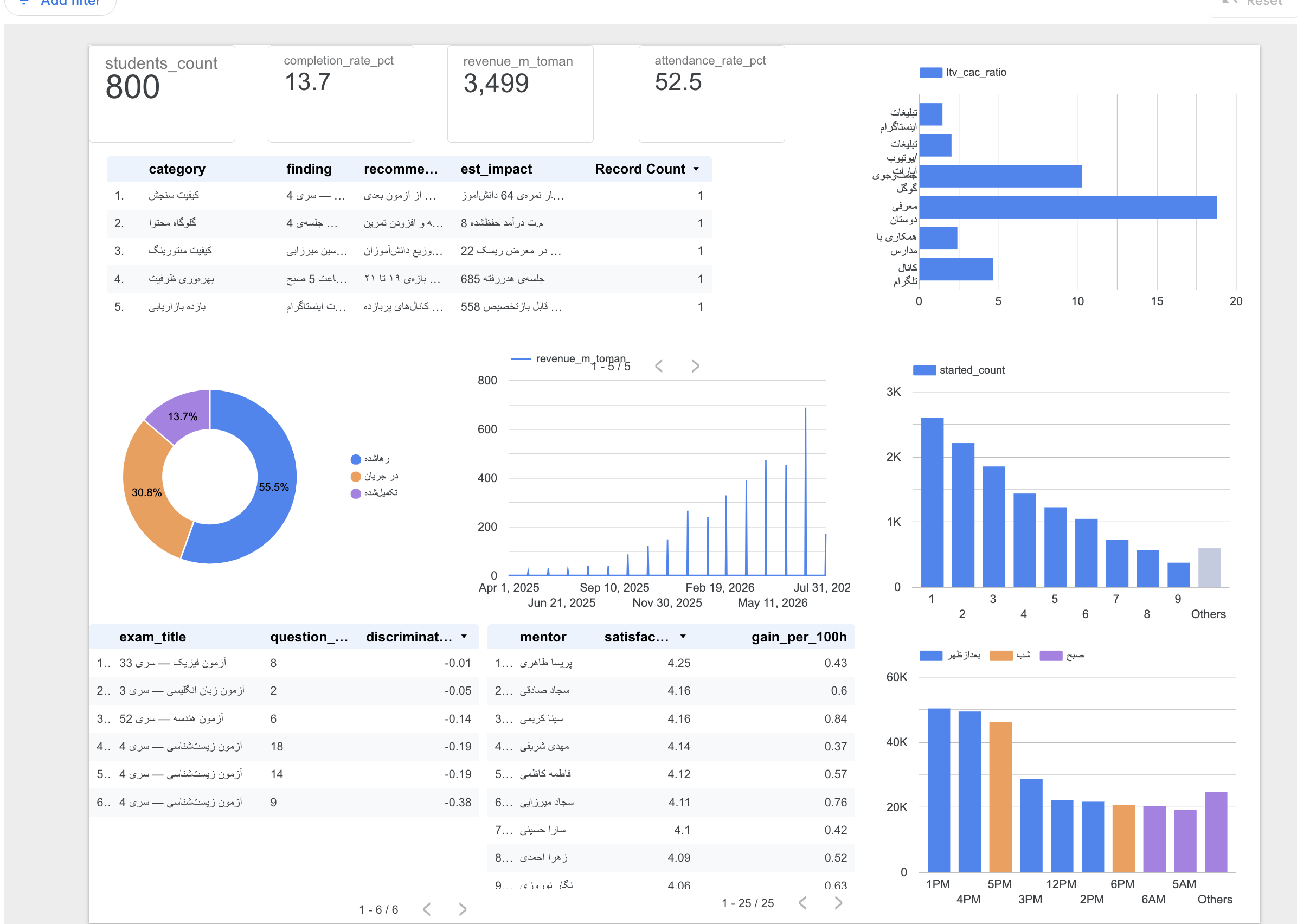Viewport: 1297px width, 924px height.
Task: Click gray Others bar in started_count chart
Action: (1209, 567)
